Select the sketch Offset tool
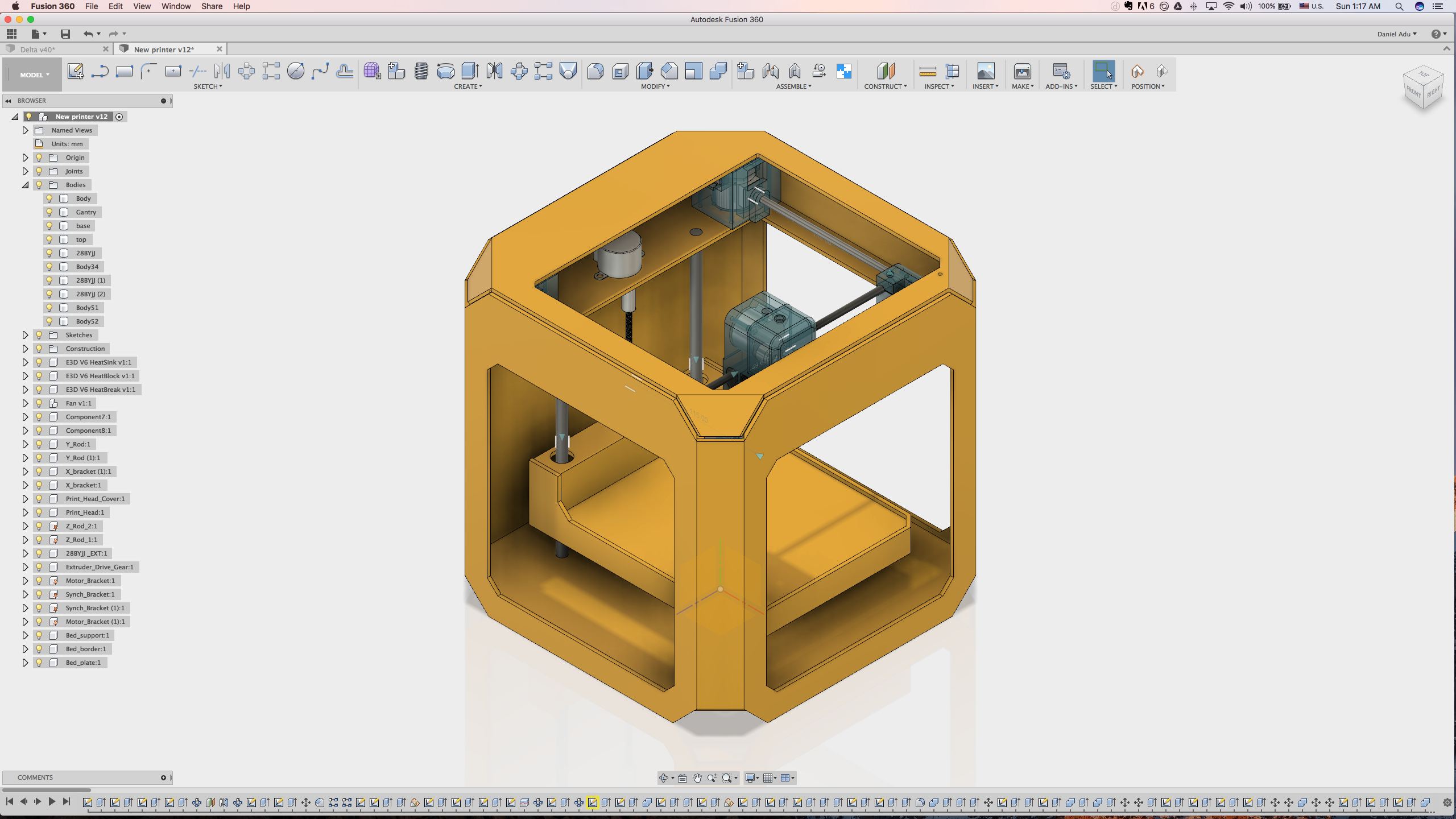 tap(344, 71)
